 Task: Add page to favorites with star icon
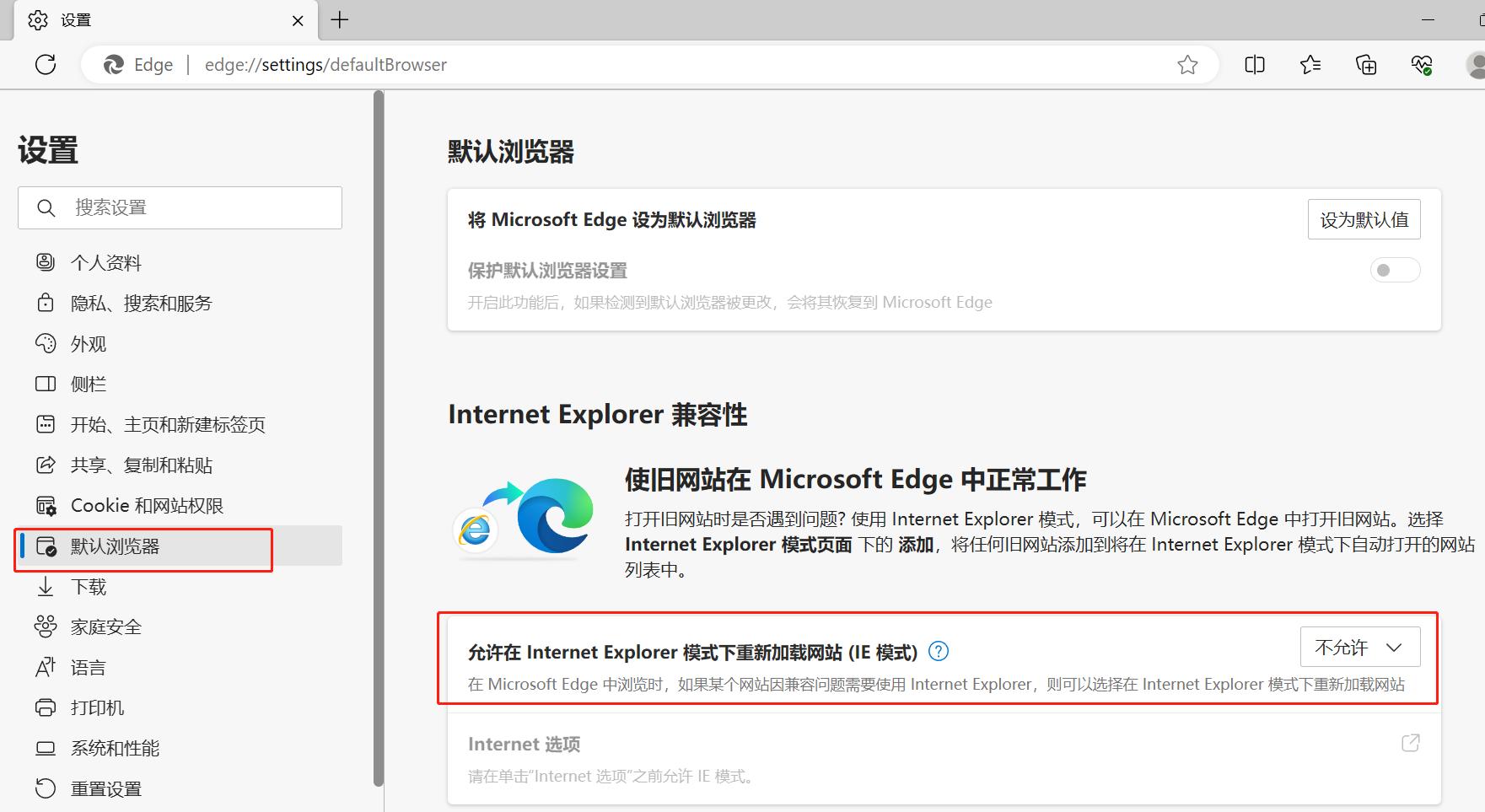point(1188,64)
